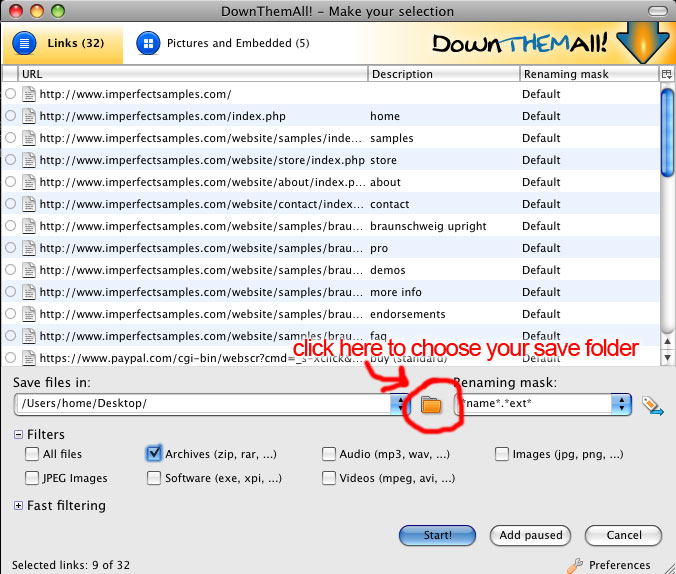Click the file icon for the pro row

(x=29, y=248)
